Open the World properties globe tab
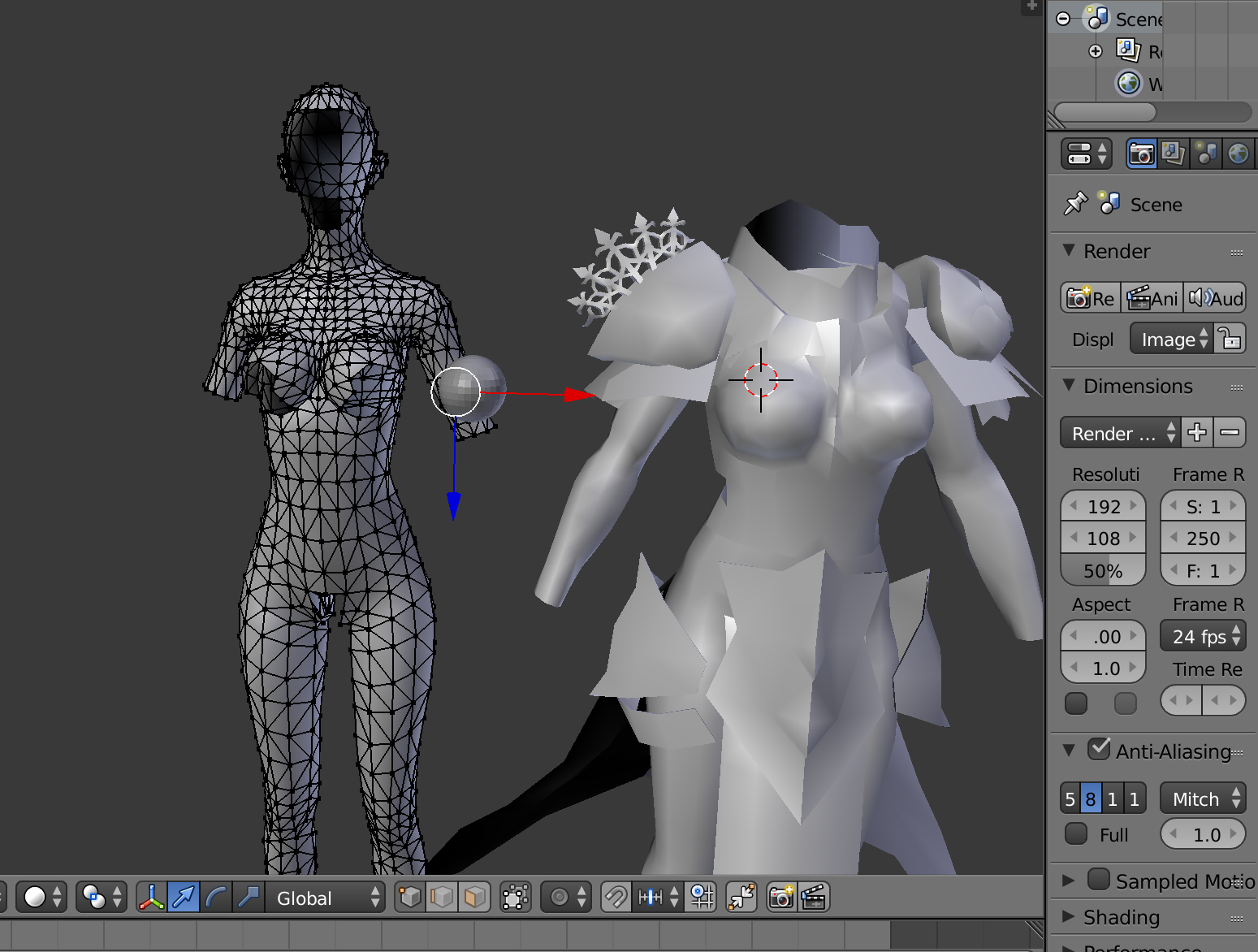 [1238, 154]
